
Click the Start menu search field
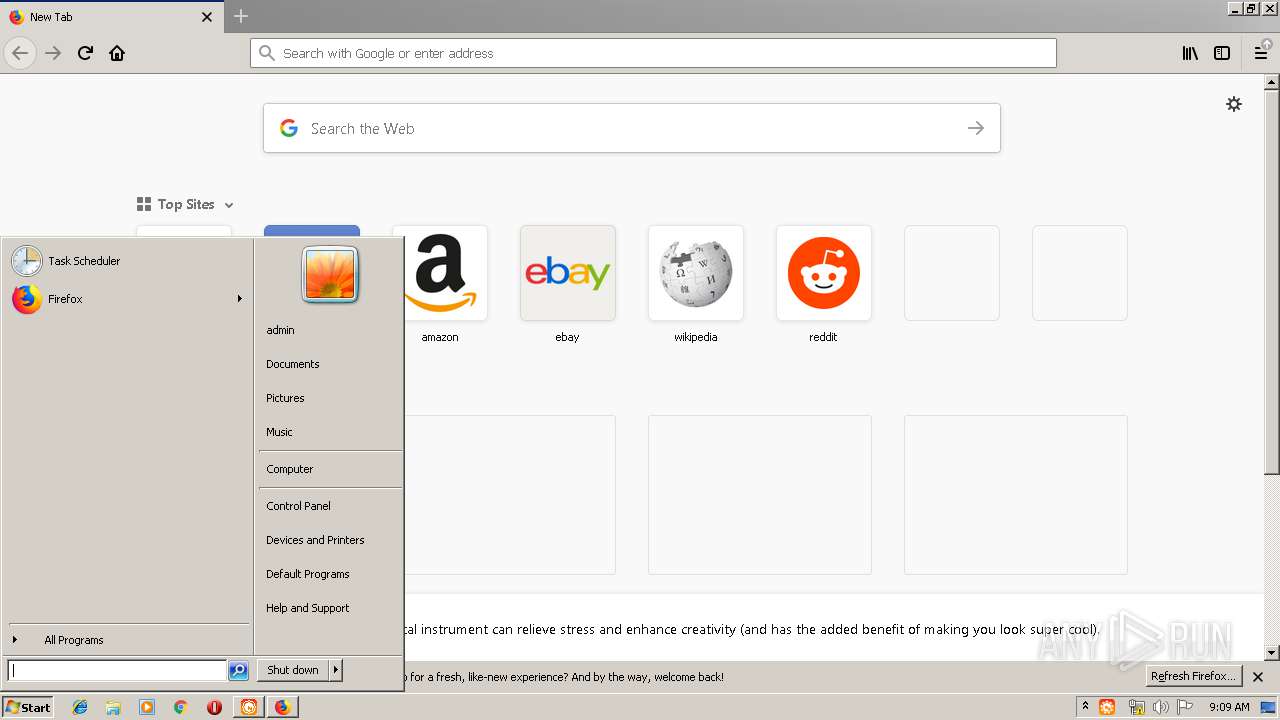[117, 670]
